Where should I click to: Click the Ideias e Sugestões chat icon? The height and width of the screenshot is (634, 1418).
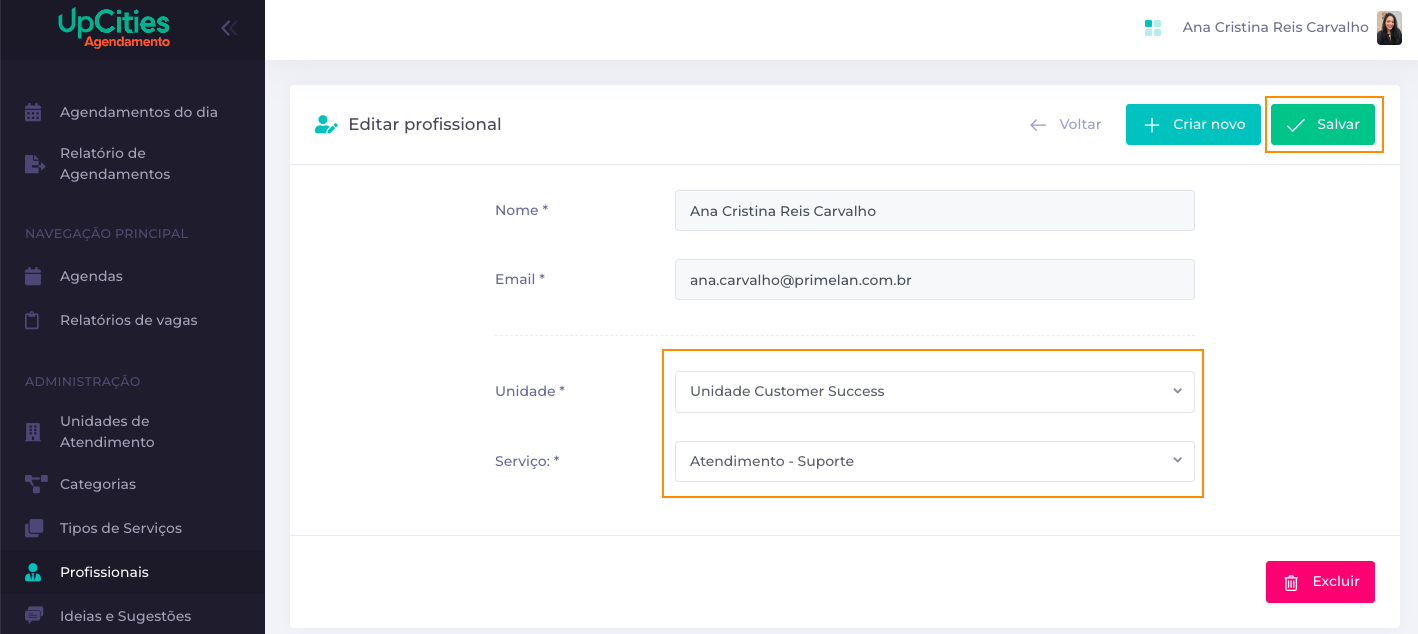(34, 616)
